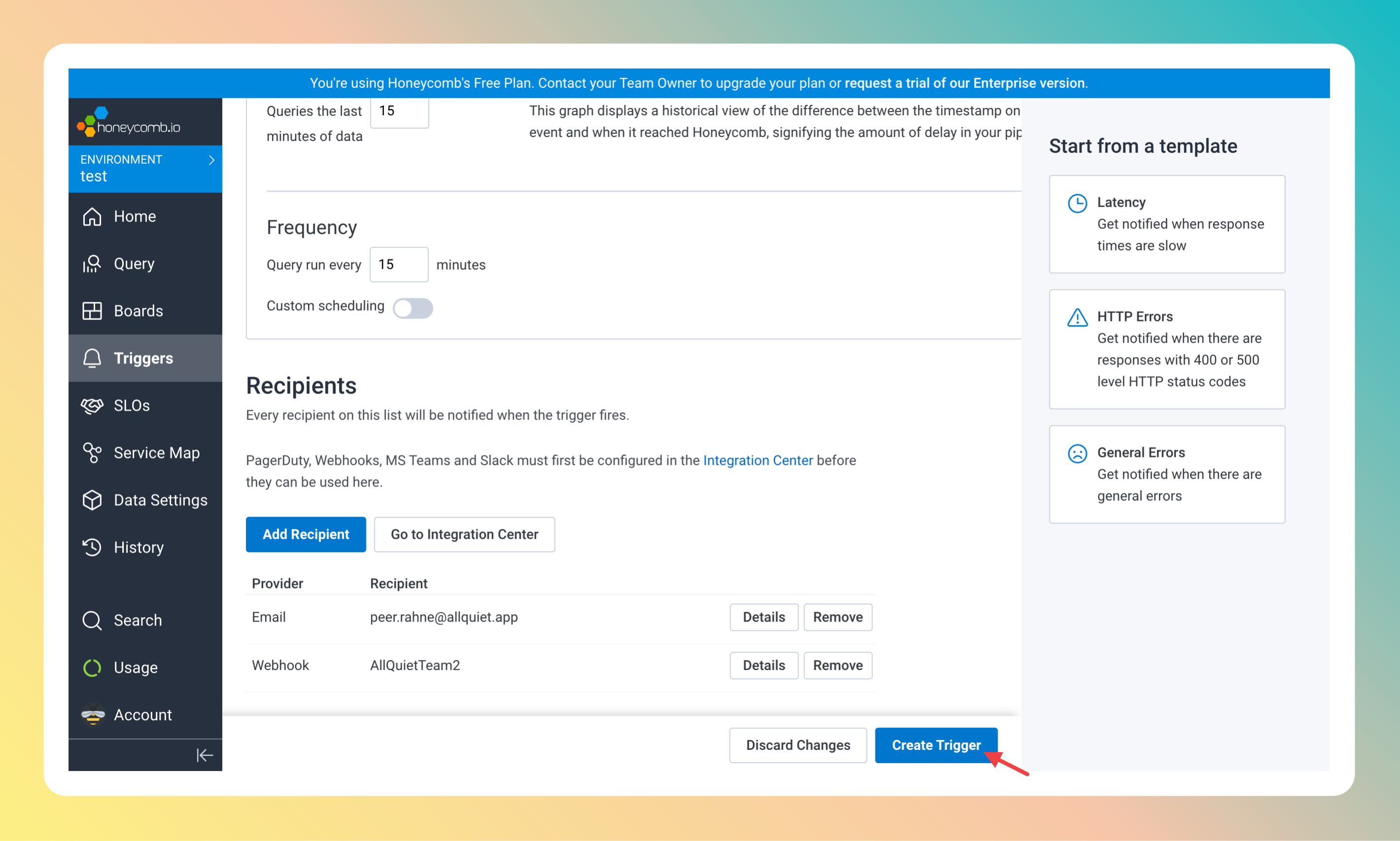Select the Boards grid icon
The width and height of the screenshot is (1400, 841).
pyautogui.click(x=92, y=311)
